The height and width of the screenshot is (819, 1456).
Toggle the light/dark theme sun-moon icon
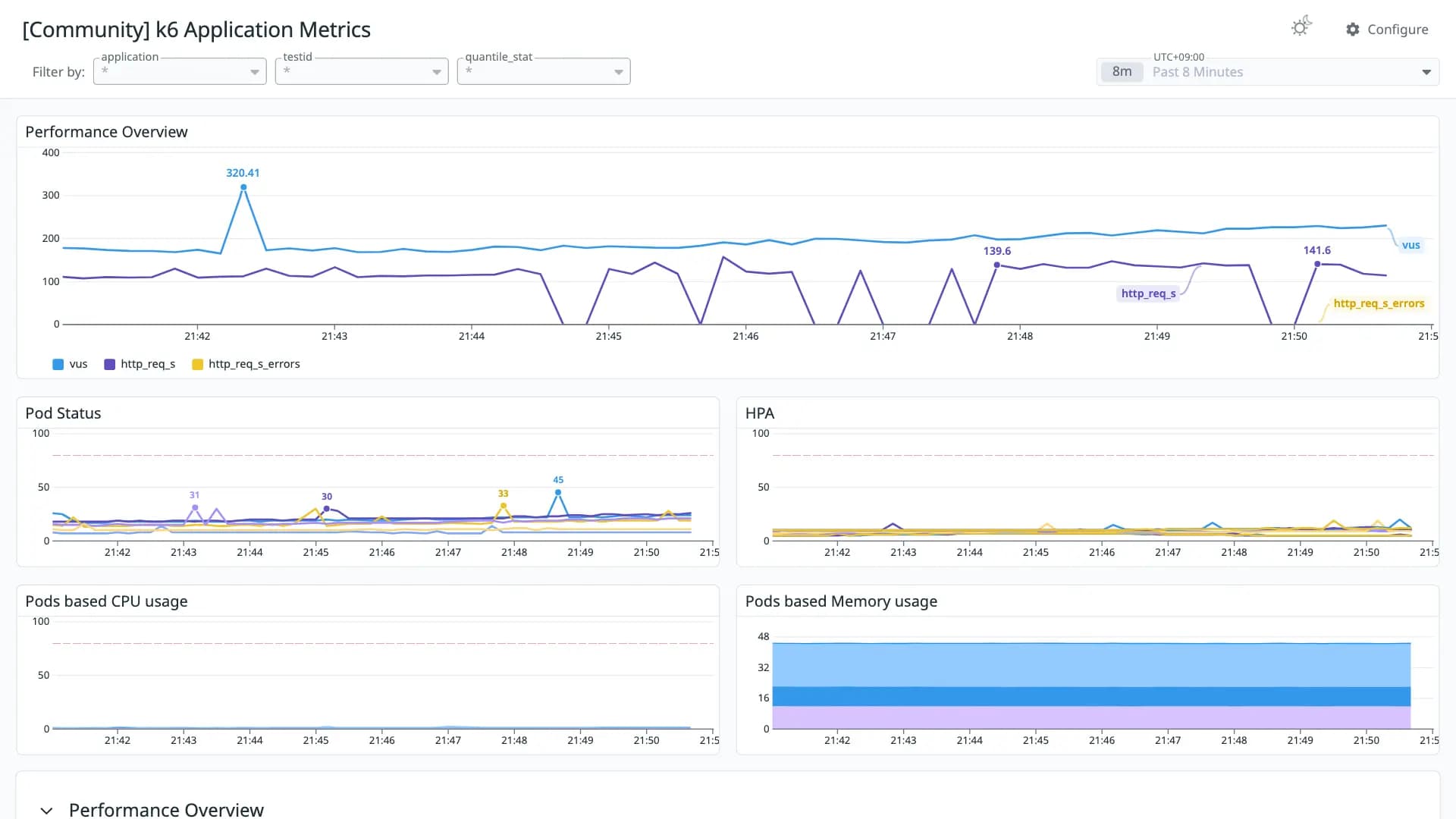pyautogui.click(x=1301, y=27)
